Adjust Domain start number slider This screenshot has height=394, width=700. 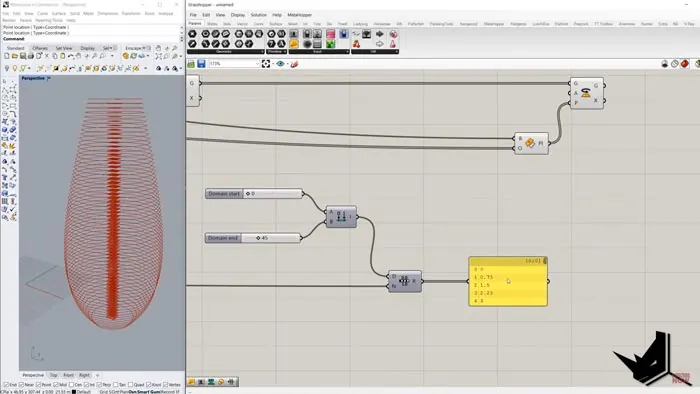tap(254, 194)
